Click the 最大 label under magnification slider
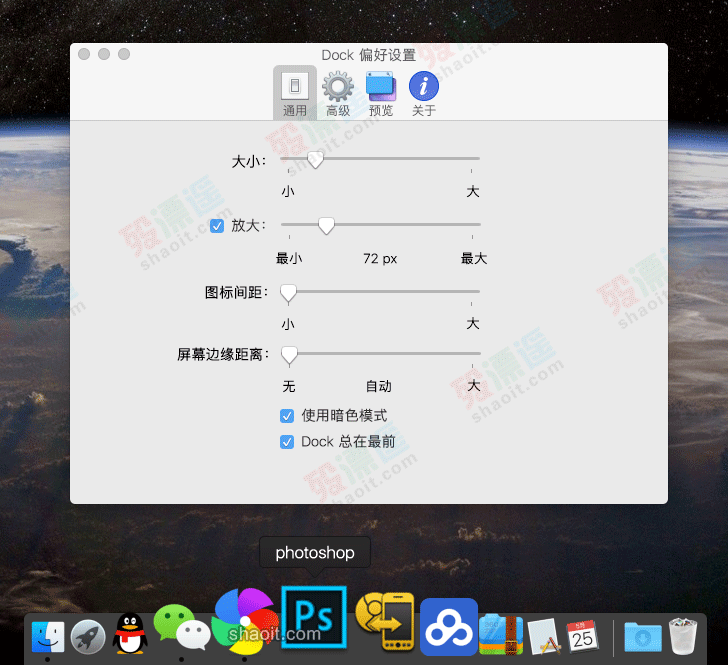Screen dimensions: 728x665 click(474, 258)
